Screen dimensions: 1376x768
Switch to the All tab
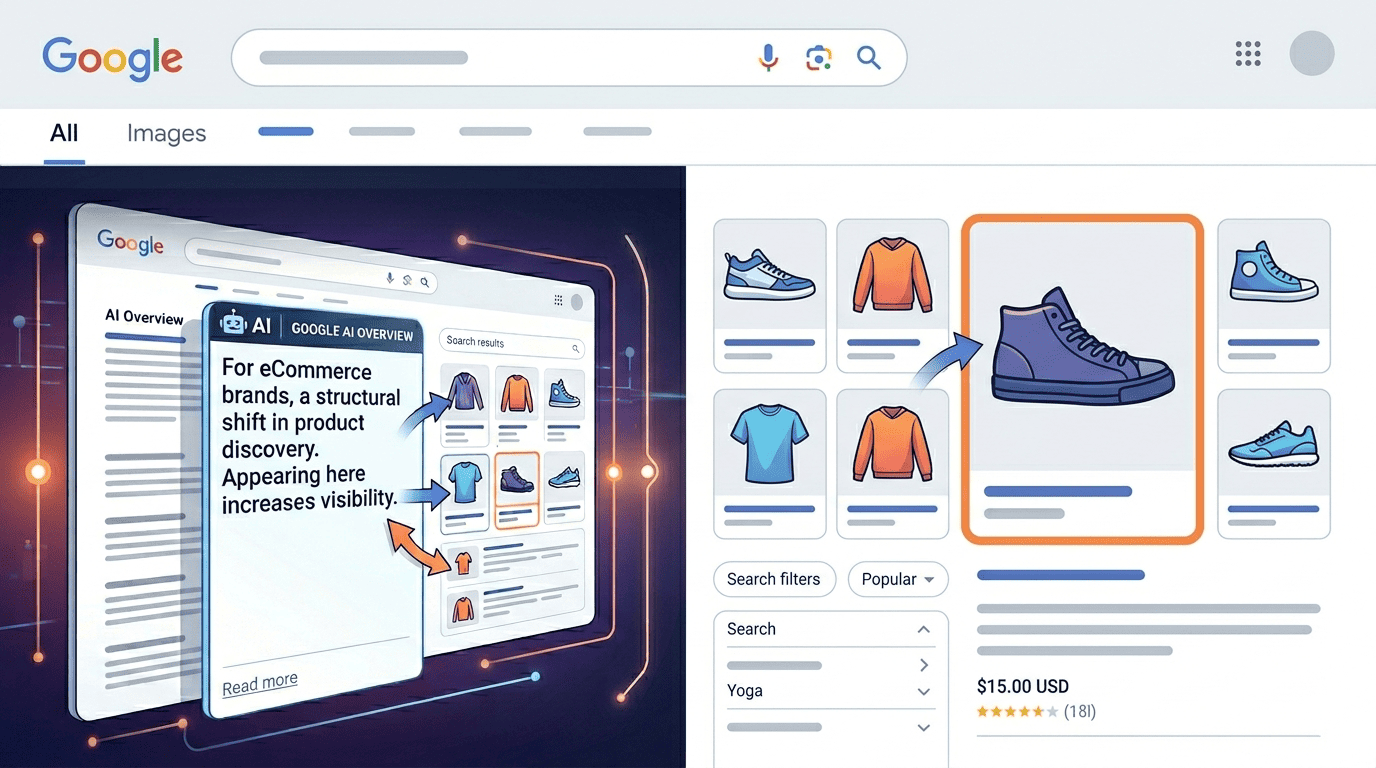tap(64, 134)
